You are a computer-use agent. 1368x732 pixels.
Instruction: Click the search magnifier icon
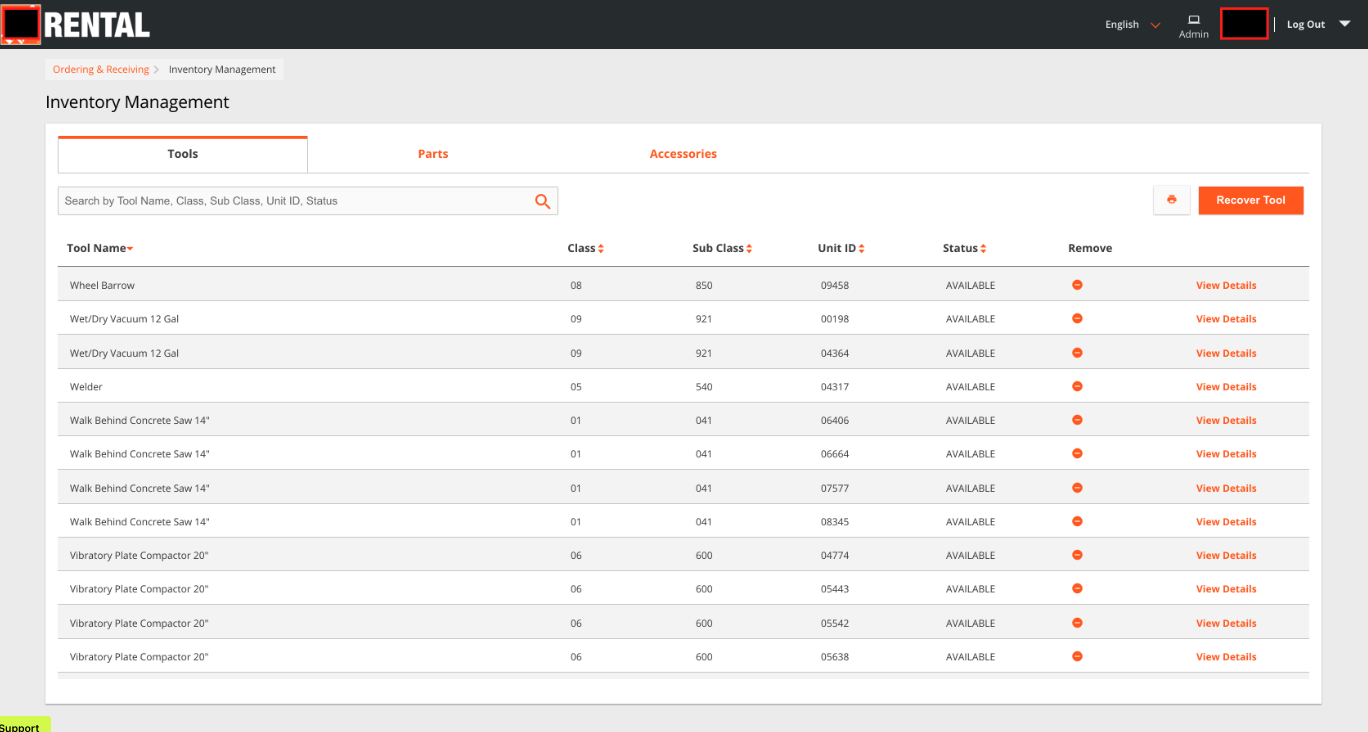coord(542,201)
